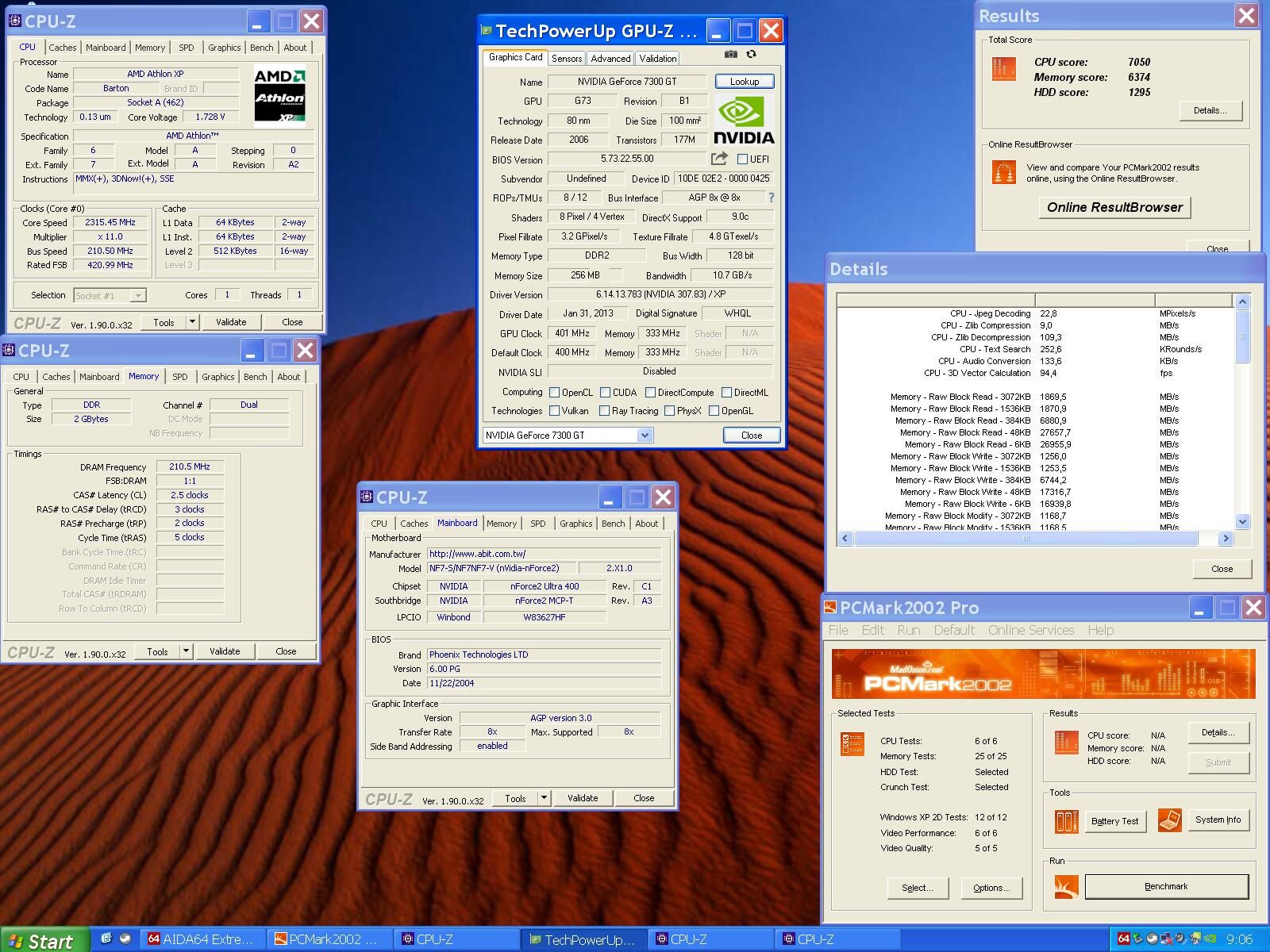This screenshot has height=952, width=1270.
Task: Click GPU-Z title bar app icon
Action: pyautogui.click(x=487, y=31)
